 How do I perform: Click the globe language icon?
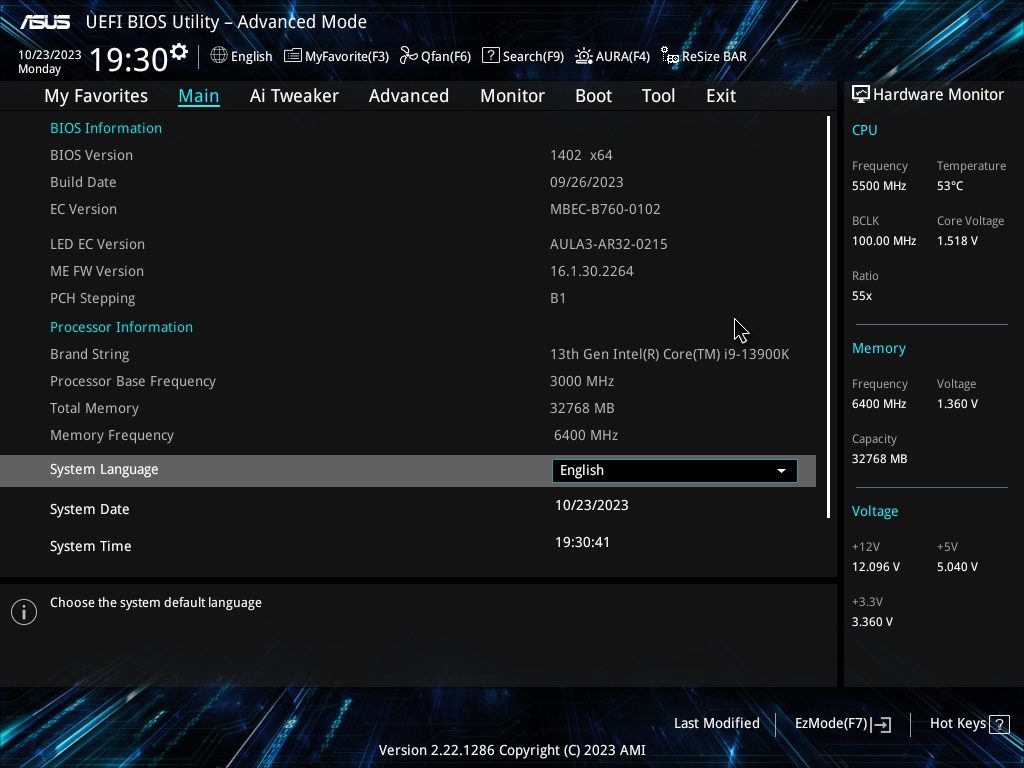coord(219,56)
